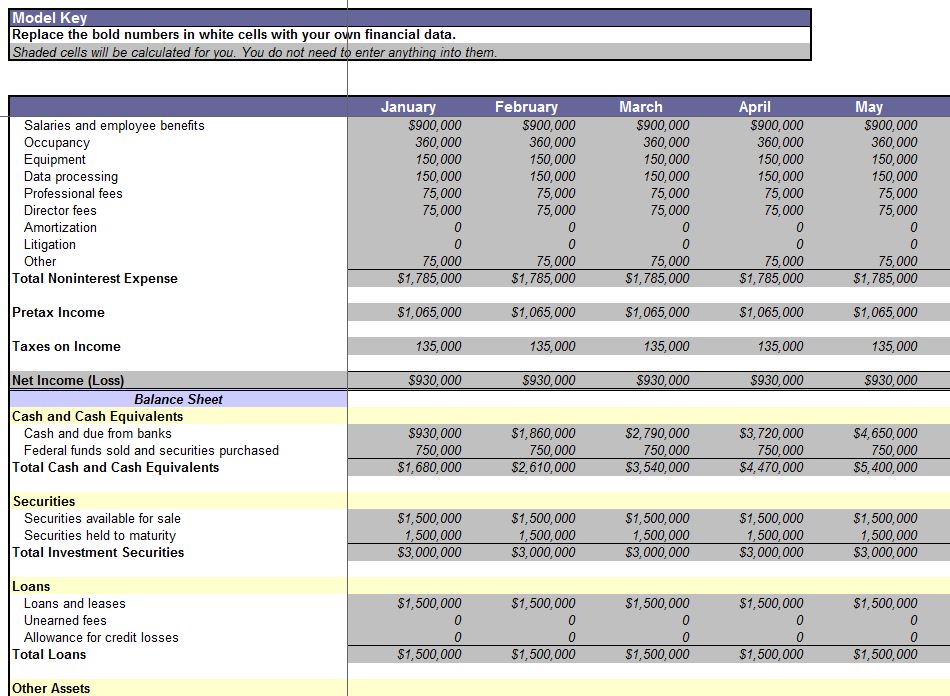
Task: Click February Cash and due from banks $1,860,000
Action: pos(543,433)
